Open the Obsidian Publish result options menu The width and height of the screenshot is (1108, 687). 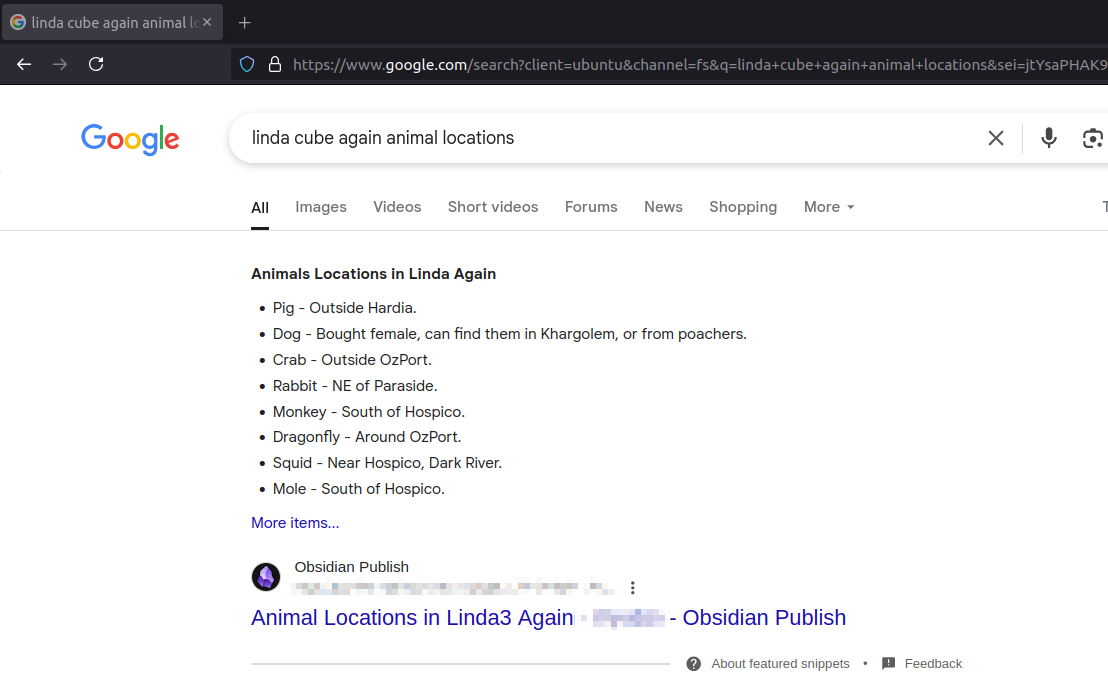(x=632, y=587)
